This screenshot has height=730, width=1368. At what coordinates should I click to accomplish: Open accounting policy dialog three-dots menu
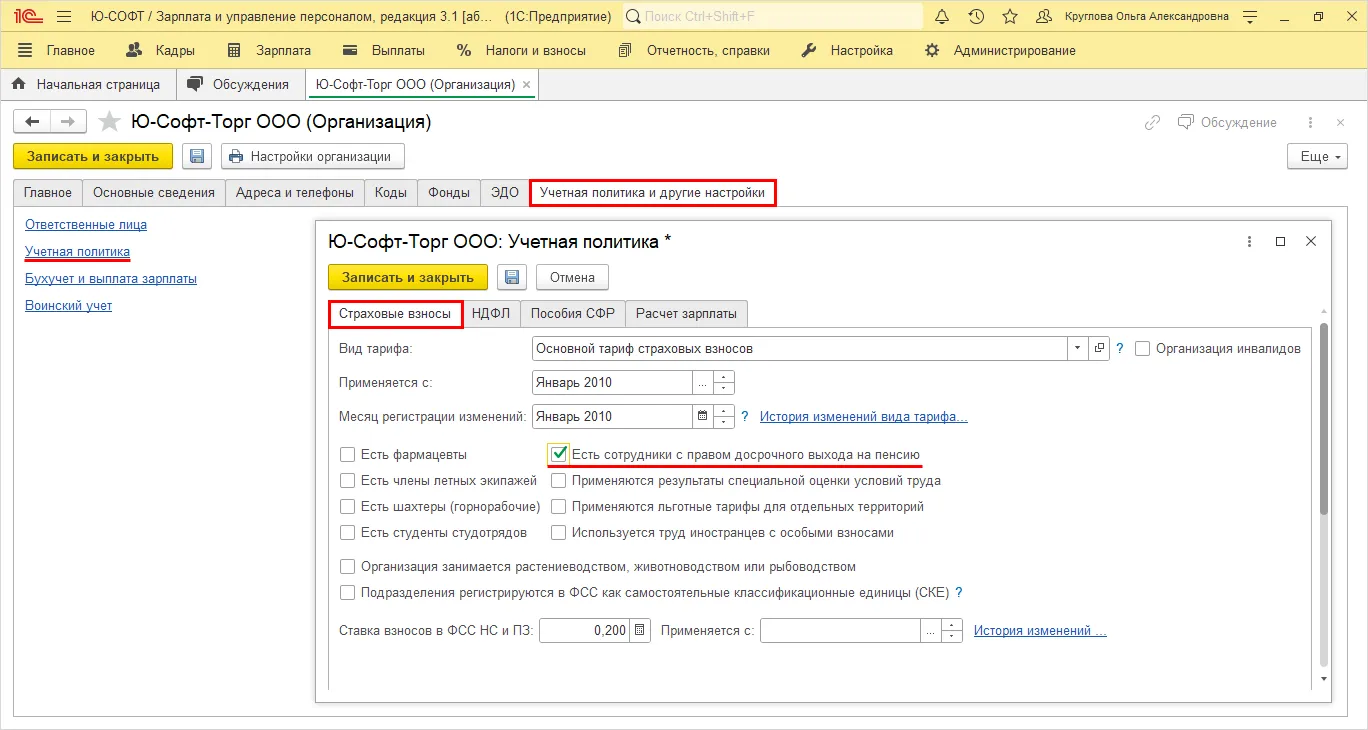coord(1249,242)
